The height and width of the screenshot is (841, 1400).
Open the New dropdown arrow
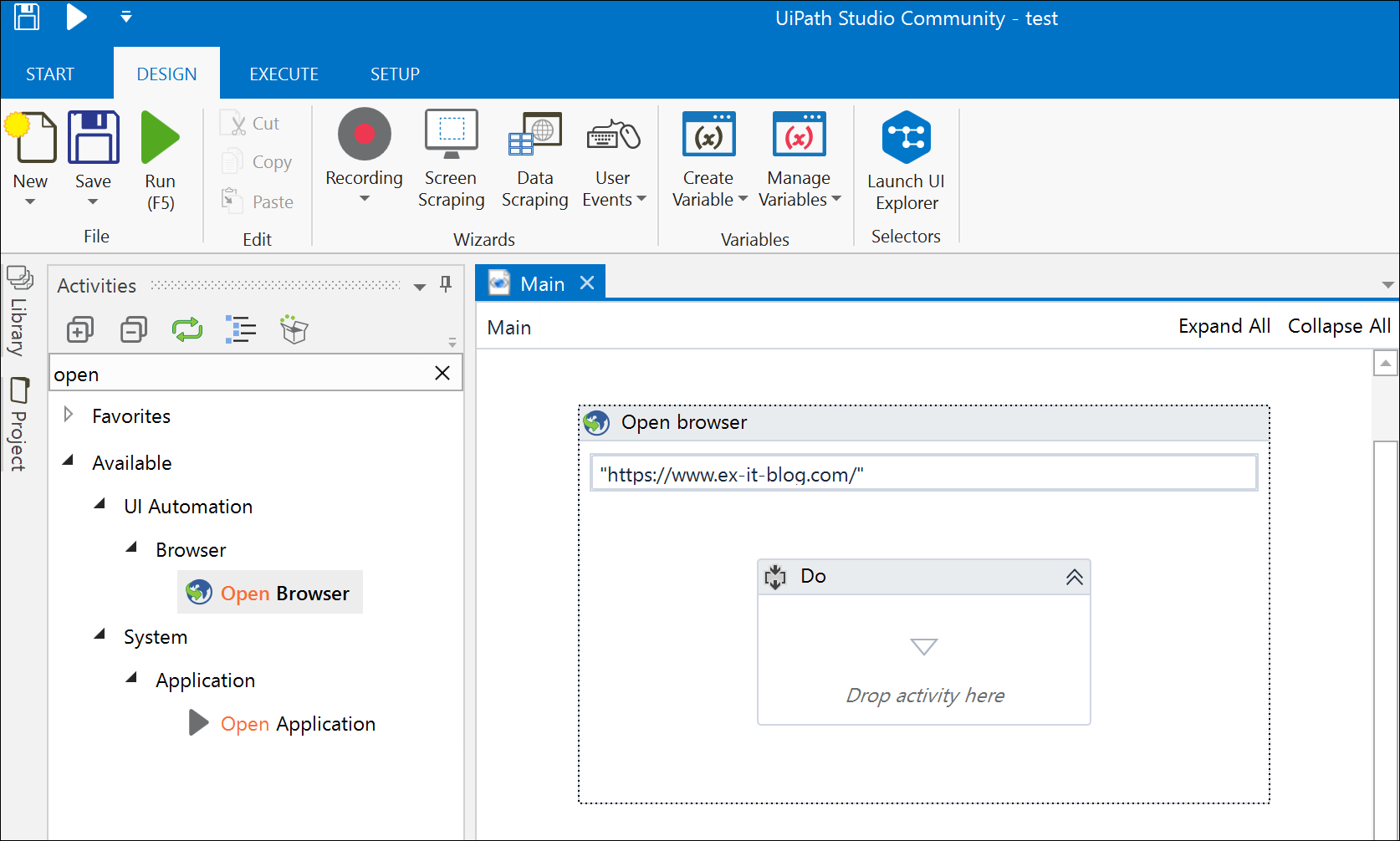click(30, 201)
